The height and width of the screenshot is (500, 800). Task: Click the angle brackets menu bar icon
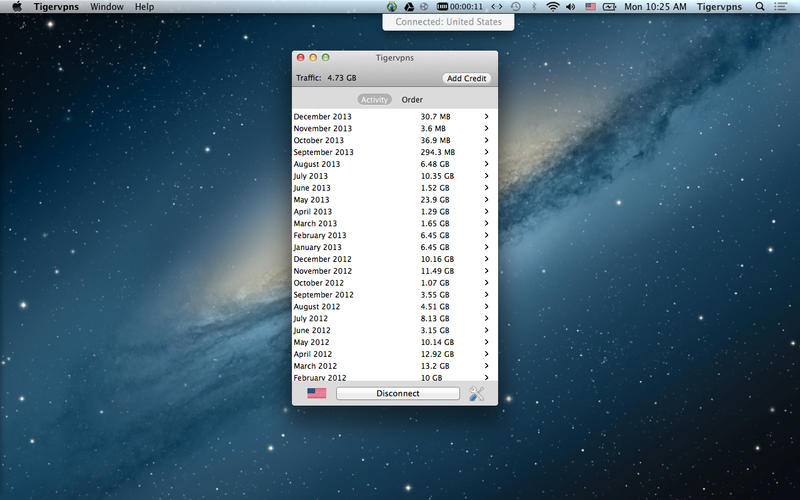(496, 7)
